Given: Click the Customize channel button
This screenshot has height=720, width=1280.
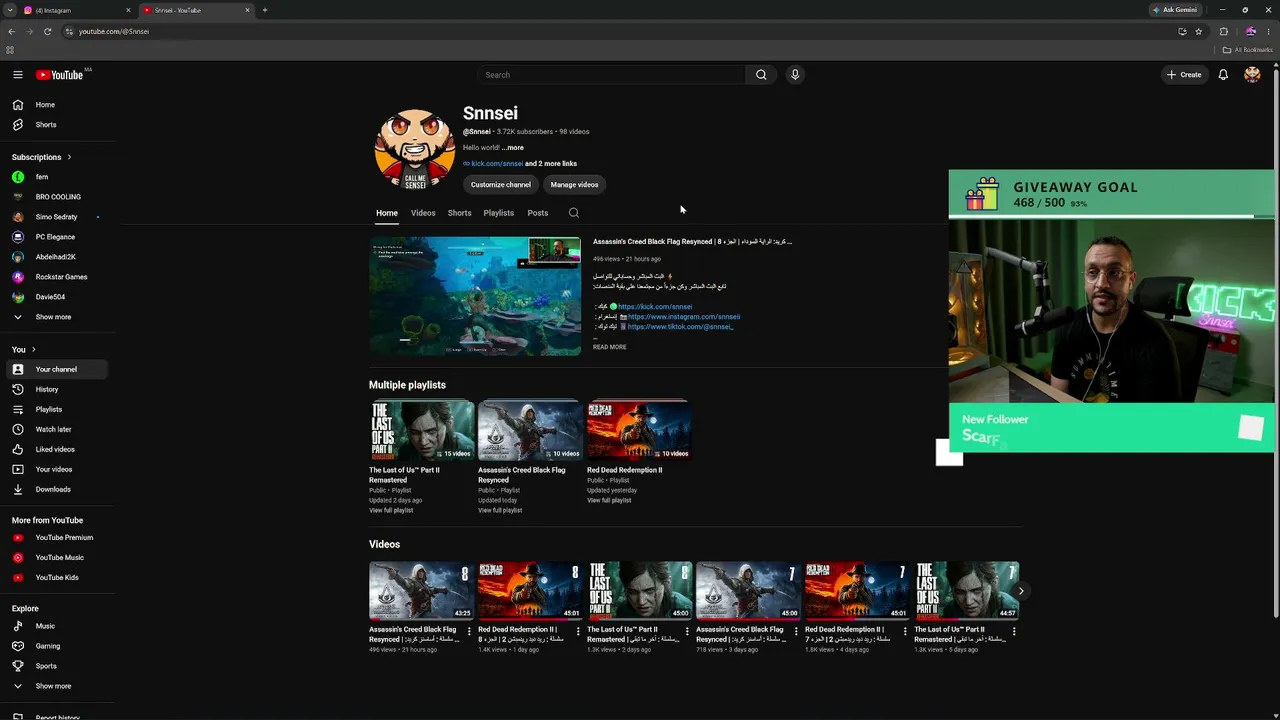Looking at the screenshot, I should pyautogui.click(x=501, y=185).
